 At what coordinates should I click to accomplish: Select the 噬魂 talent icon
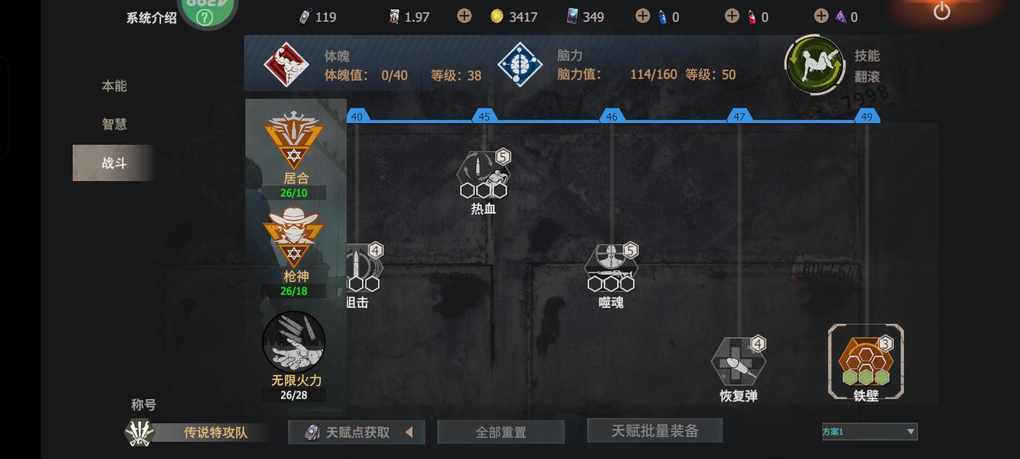coord(611,267)
